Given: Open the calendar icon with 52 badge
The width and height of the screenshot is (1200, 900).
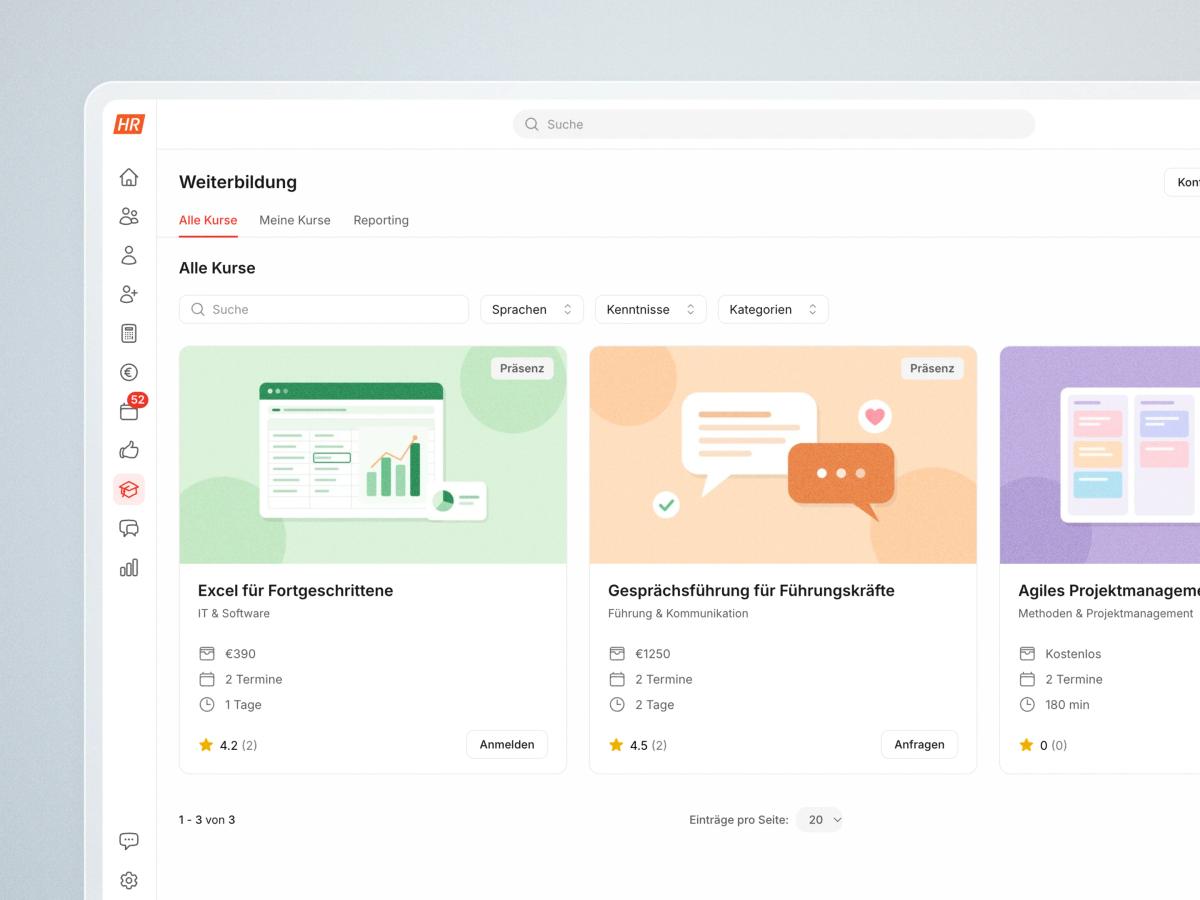Looking at the screenshot, I should click(129, 410).
